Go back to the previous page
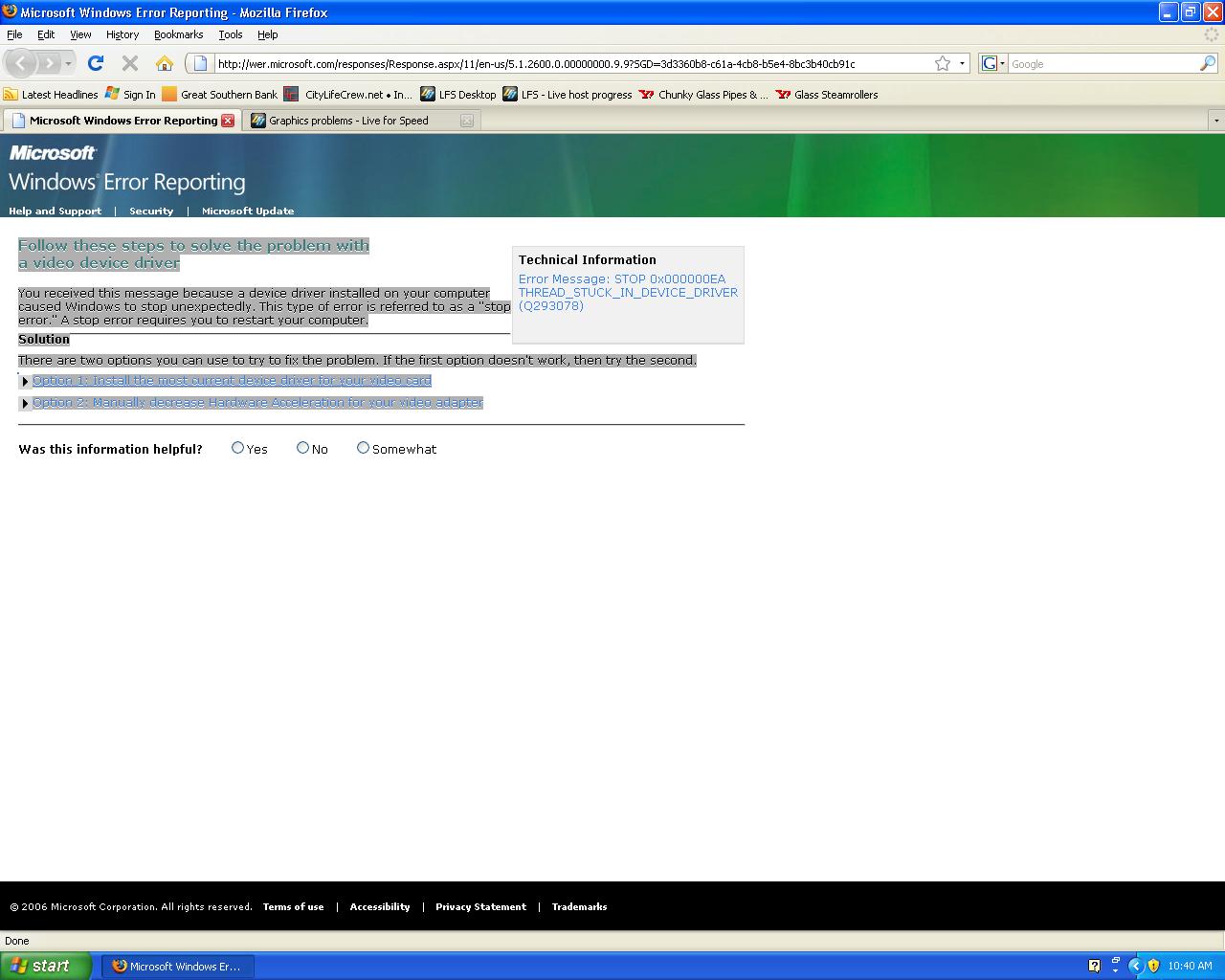 pyautogui.click(x=21, y=64)
